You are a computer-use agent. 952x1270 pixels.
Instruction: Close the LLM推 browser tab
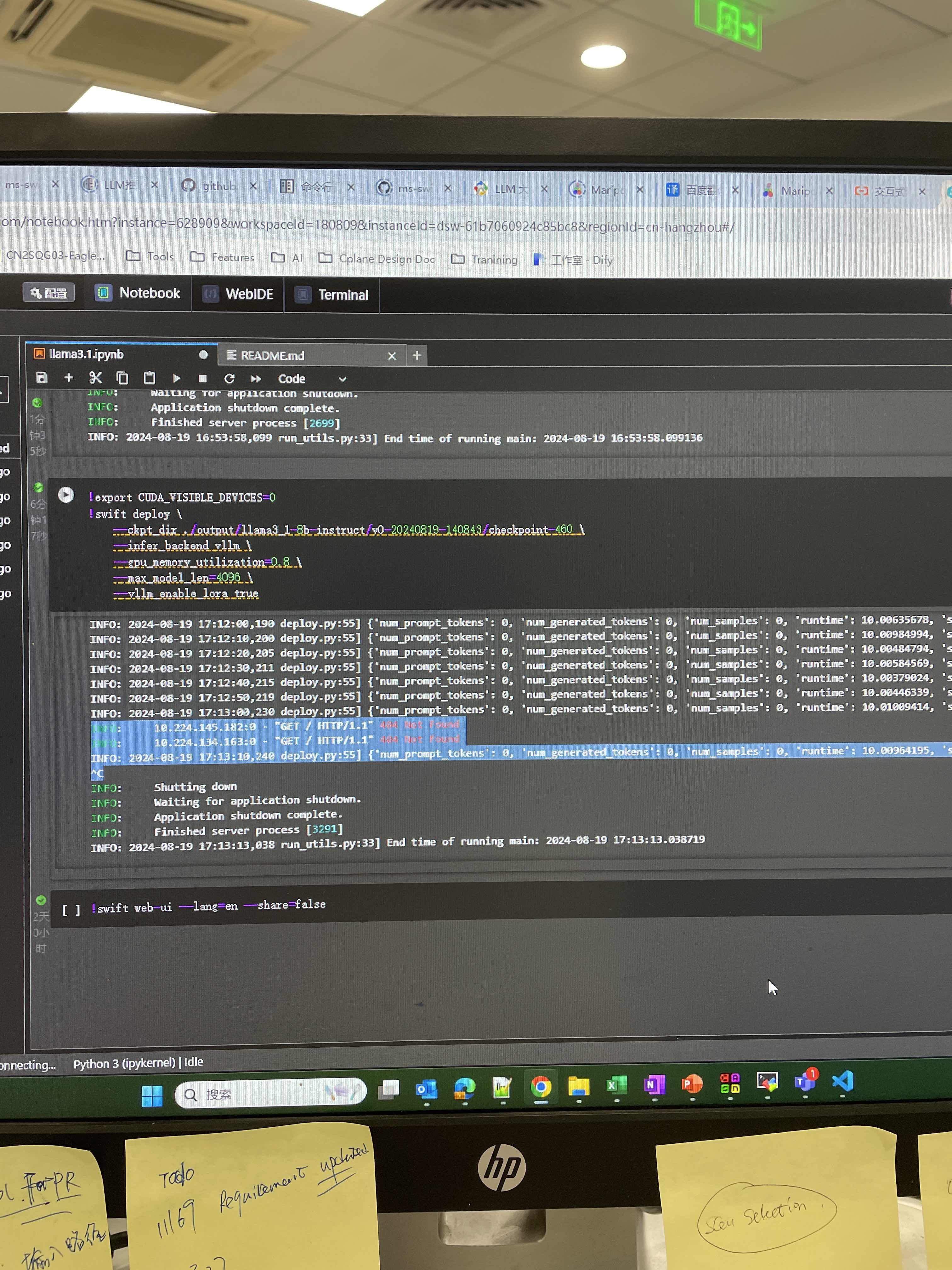point(154,185)
